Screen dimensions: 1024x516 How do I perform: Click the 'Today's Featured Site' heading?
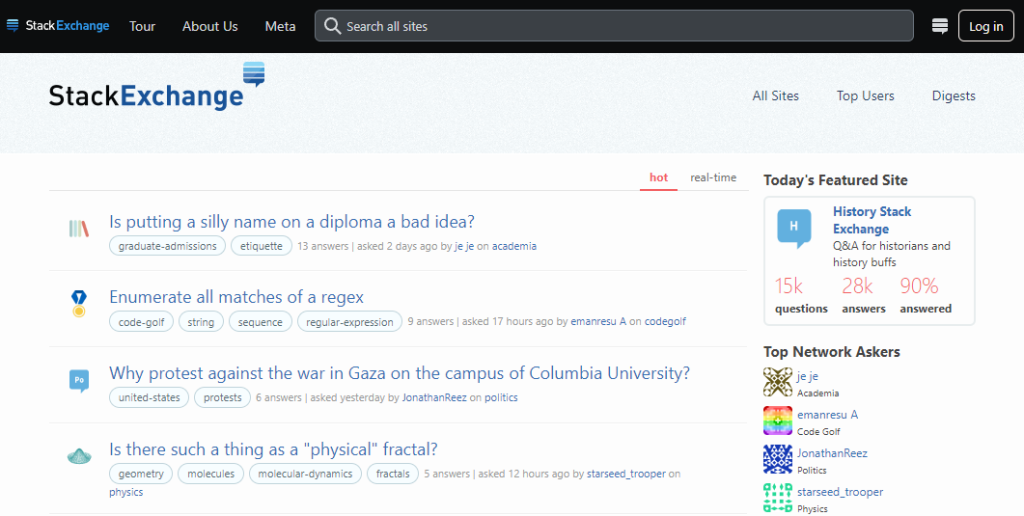click(x=835, y=180)
